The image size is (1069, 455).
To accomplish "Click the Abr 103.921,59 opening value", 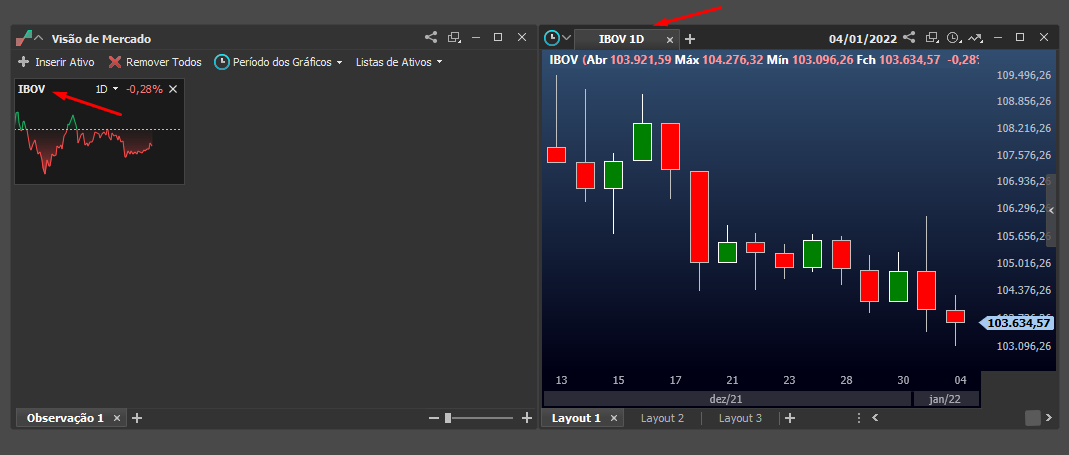I will coord(628,60).
